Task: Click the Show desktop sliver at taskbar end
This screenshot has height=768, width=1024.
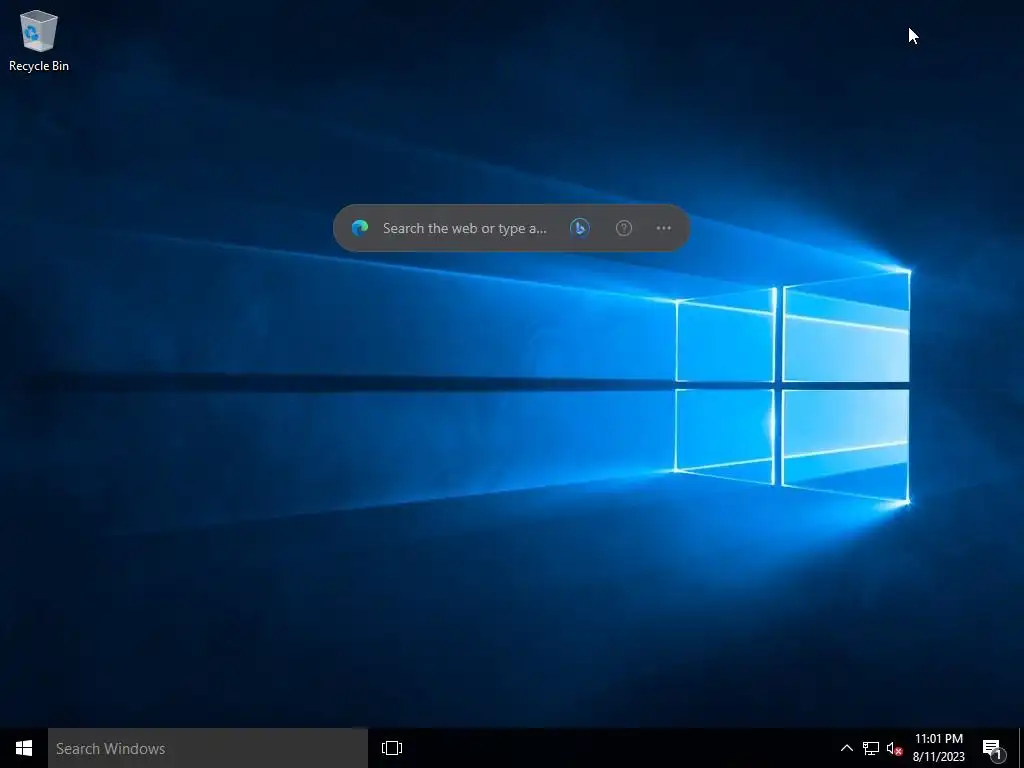Action: coord(1021,748)
